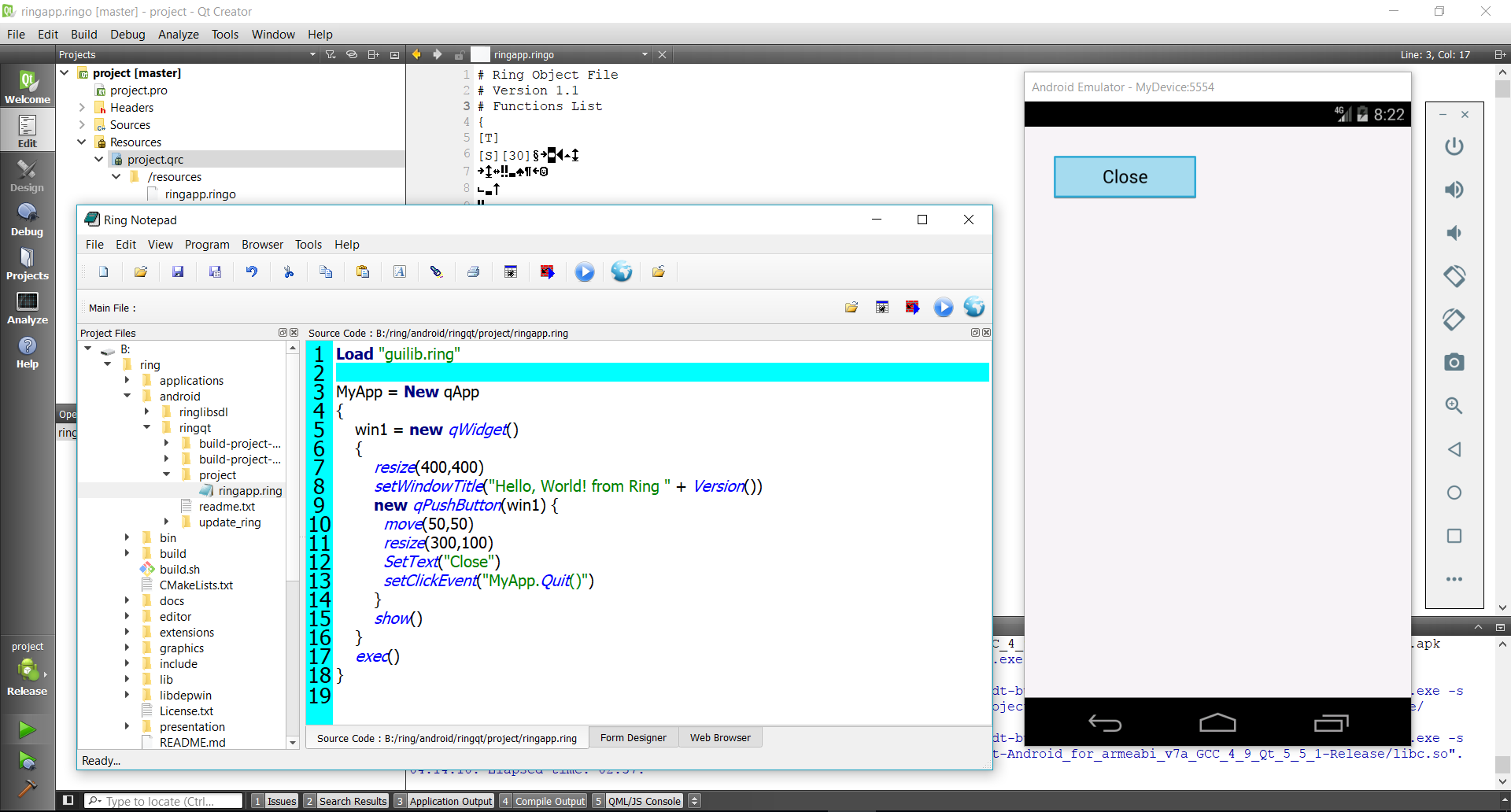Paste using the clipboard icon
Viewport: 1511px width, 812px height.
[363, 271]
